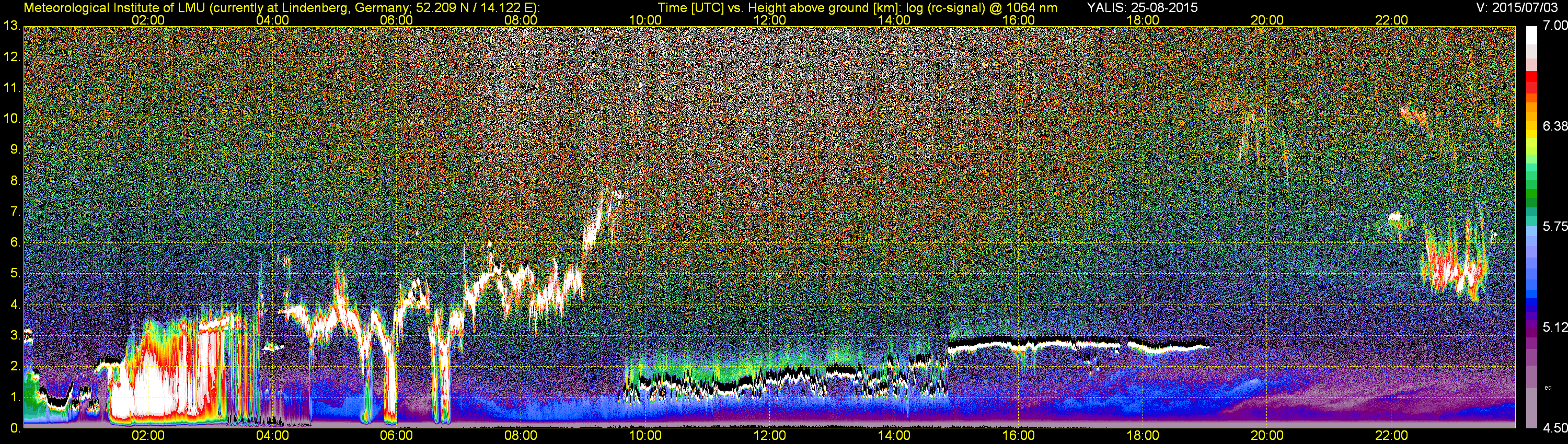Click the height axis label '7.'
Image resolution: width=1568 pixels, height=444 pixels.
(15, 212)
